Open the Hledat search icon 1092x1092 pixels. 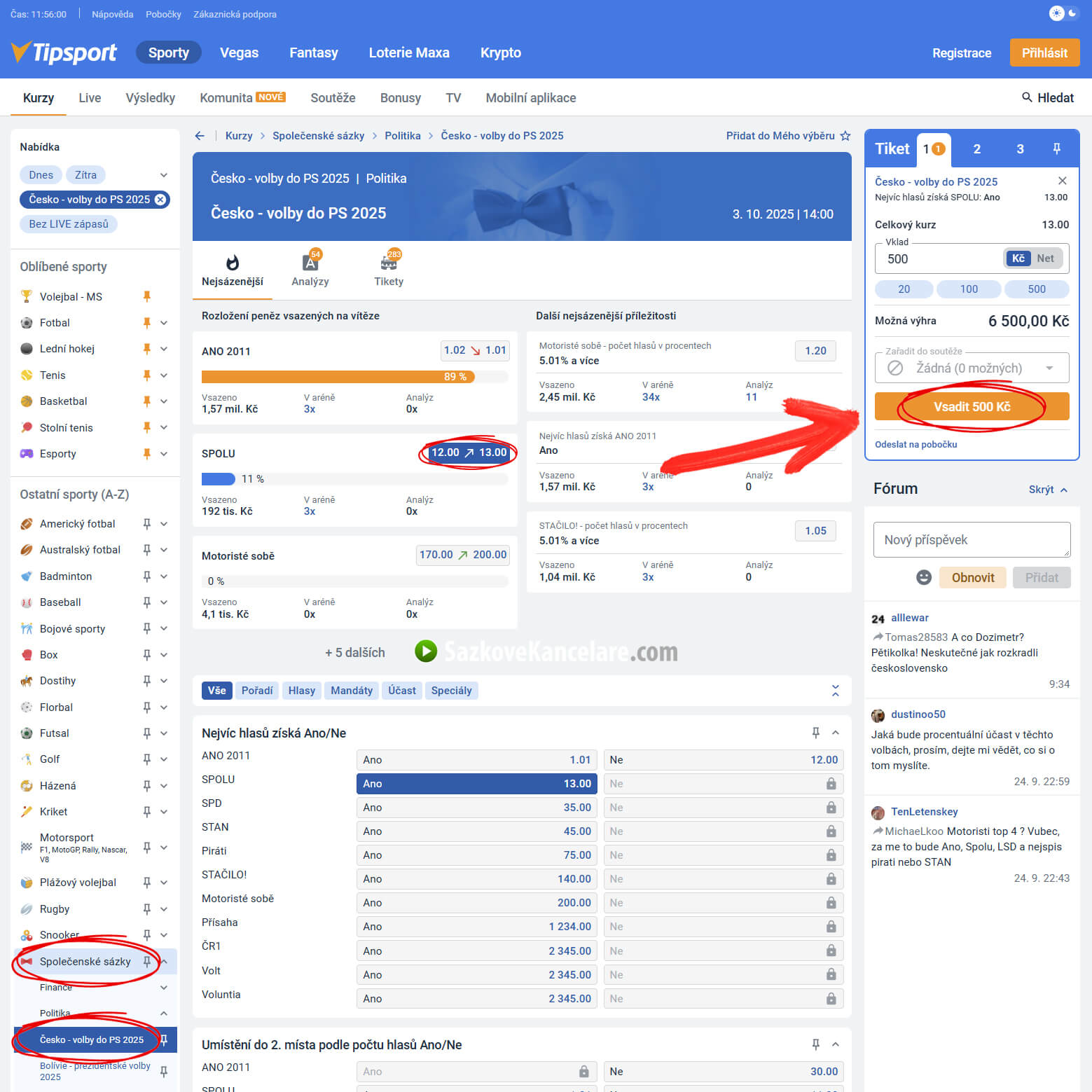[x=1027, y=97]
